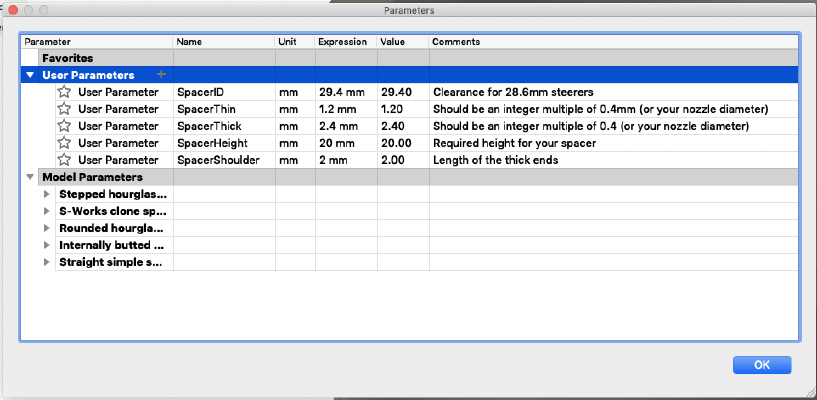The height and width of the screenshot is (400, 817).
Task: Expand the Internally butted group
Action: click(x=47, y=245)
